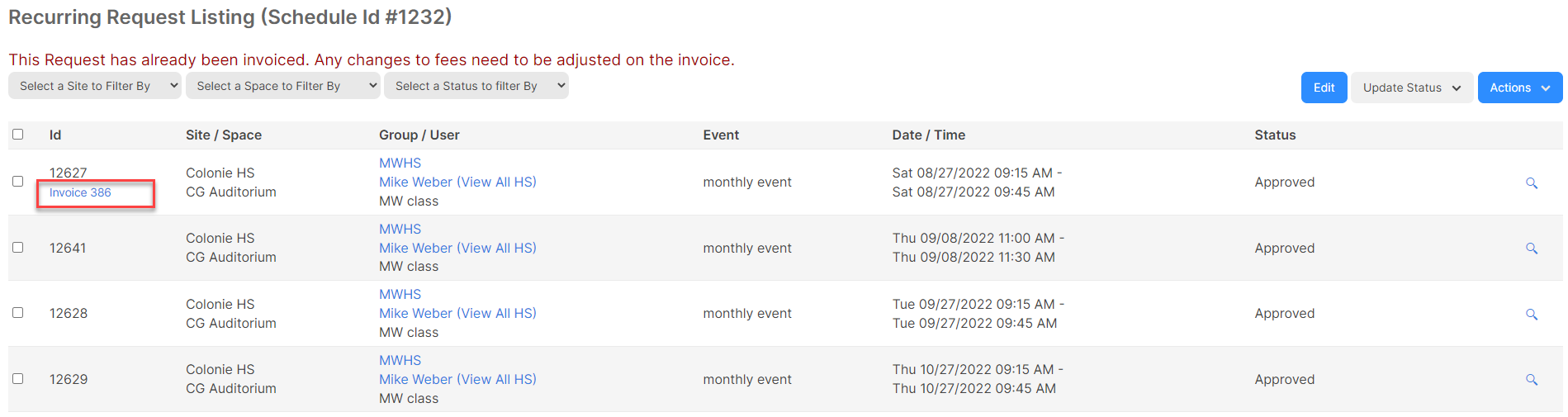Open magnifier icon for request 12627

coord(1531,182)
